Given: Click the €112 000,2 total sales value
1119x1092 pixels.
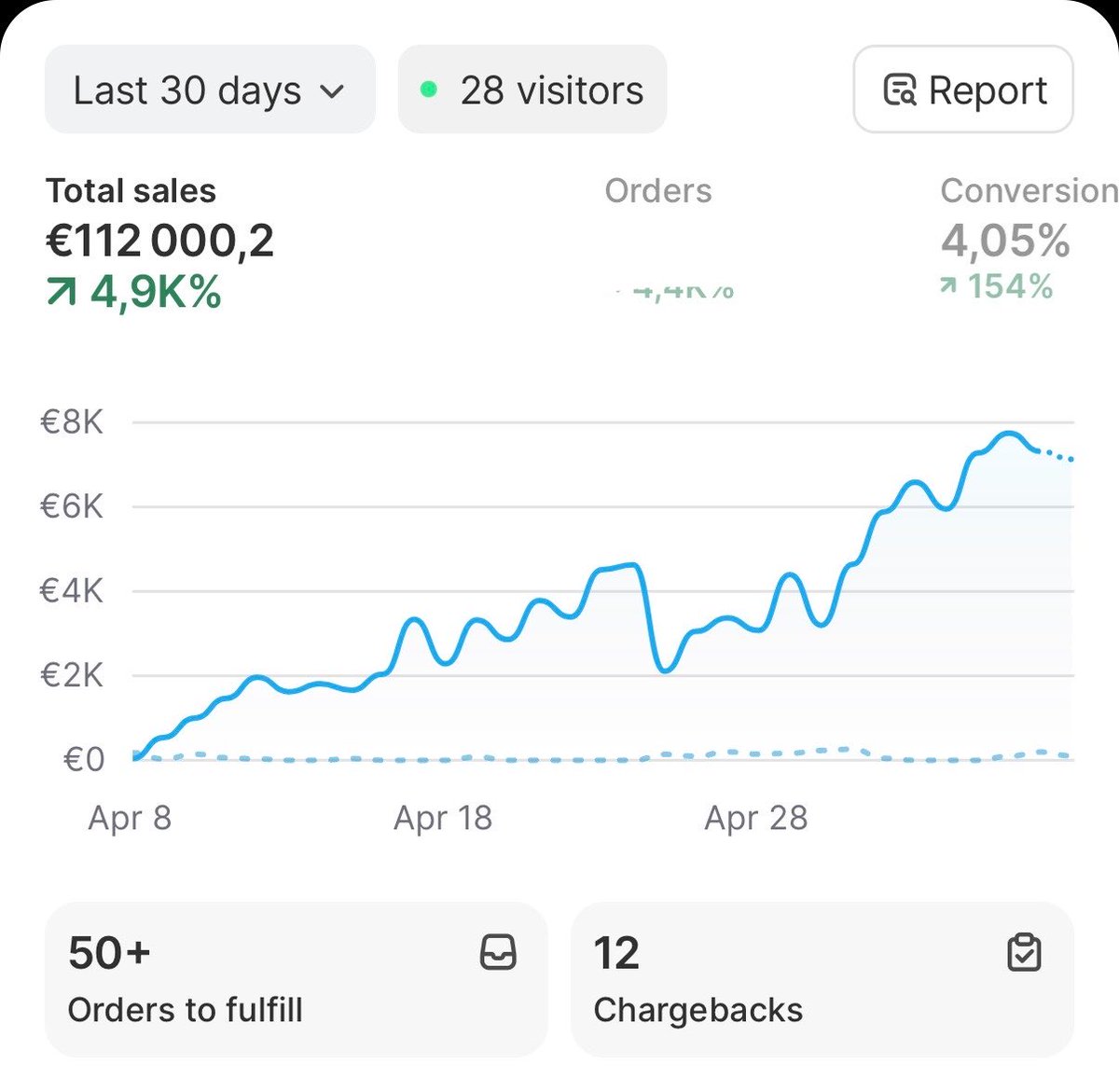Looking at the screenshot, I should click(x=159, y=241).
